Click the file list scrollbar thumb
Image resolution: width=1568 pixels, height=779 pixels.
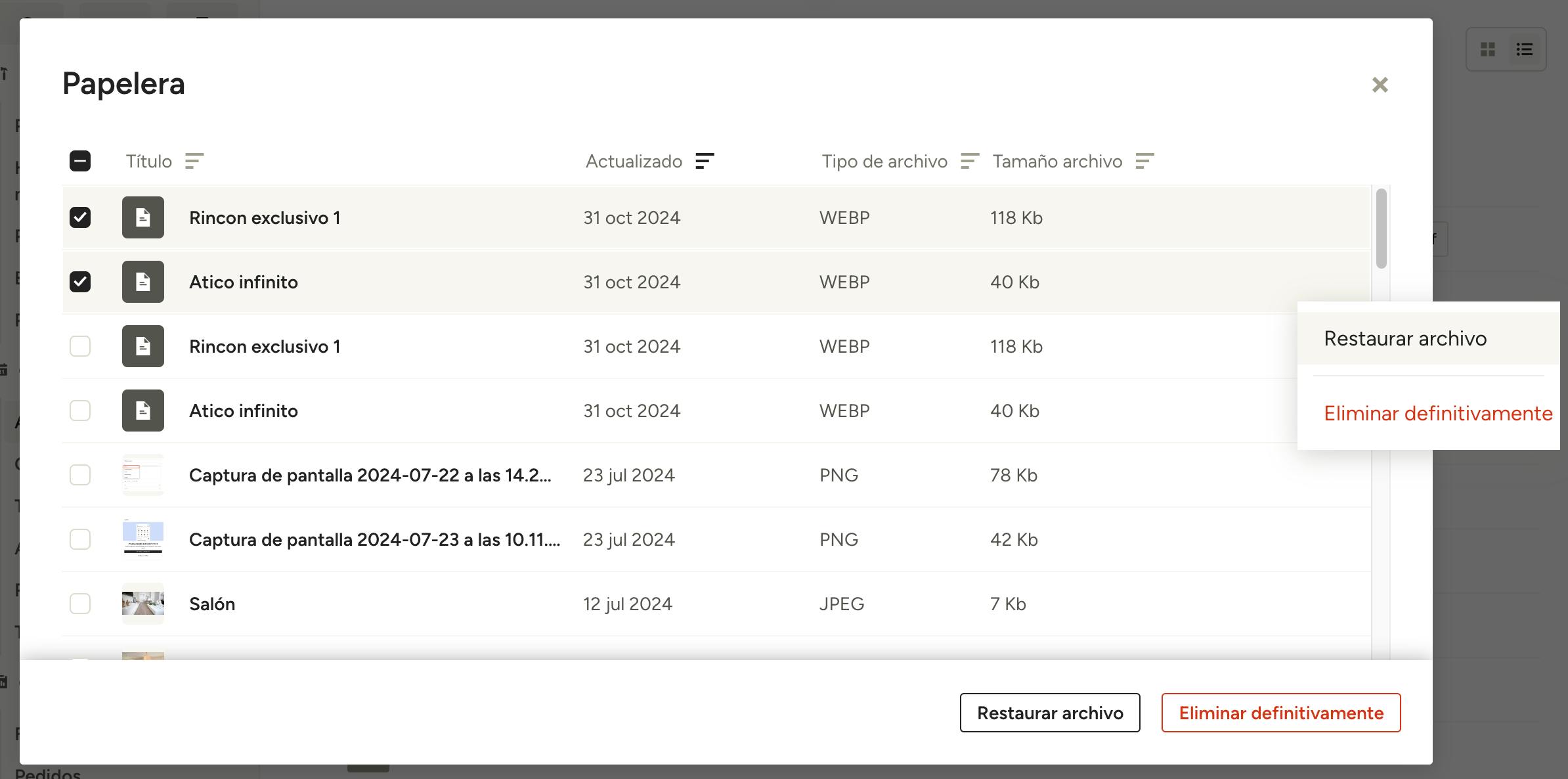tap(1381, 229)
